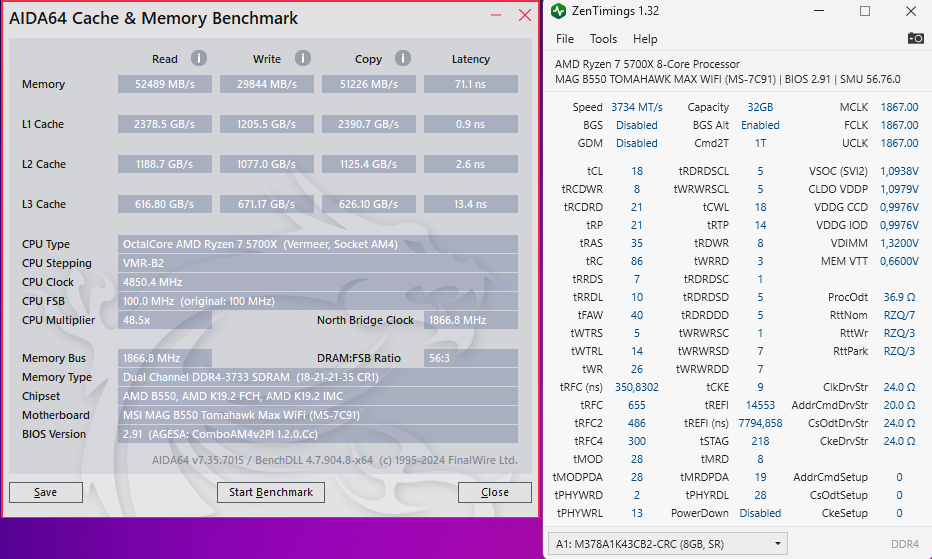Open the File menu in ZenTimings
Screen dimensions: 932x559
point(565,39)
